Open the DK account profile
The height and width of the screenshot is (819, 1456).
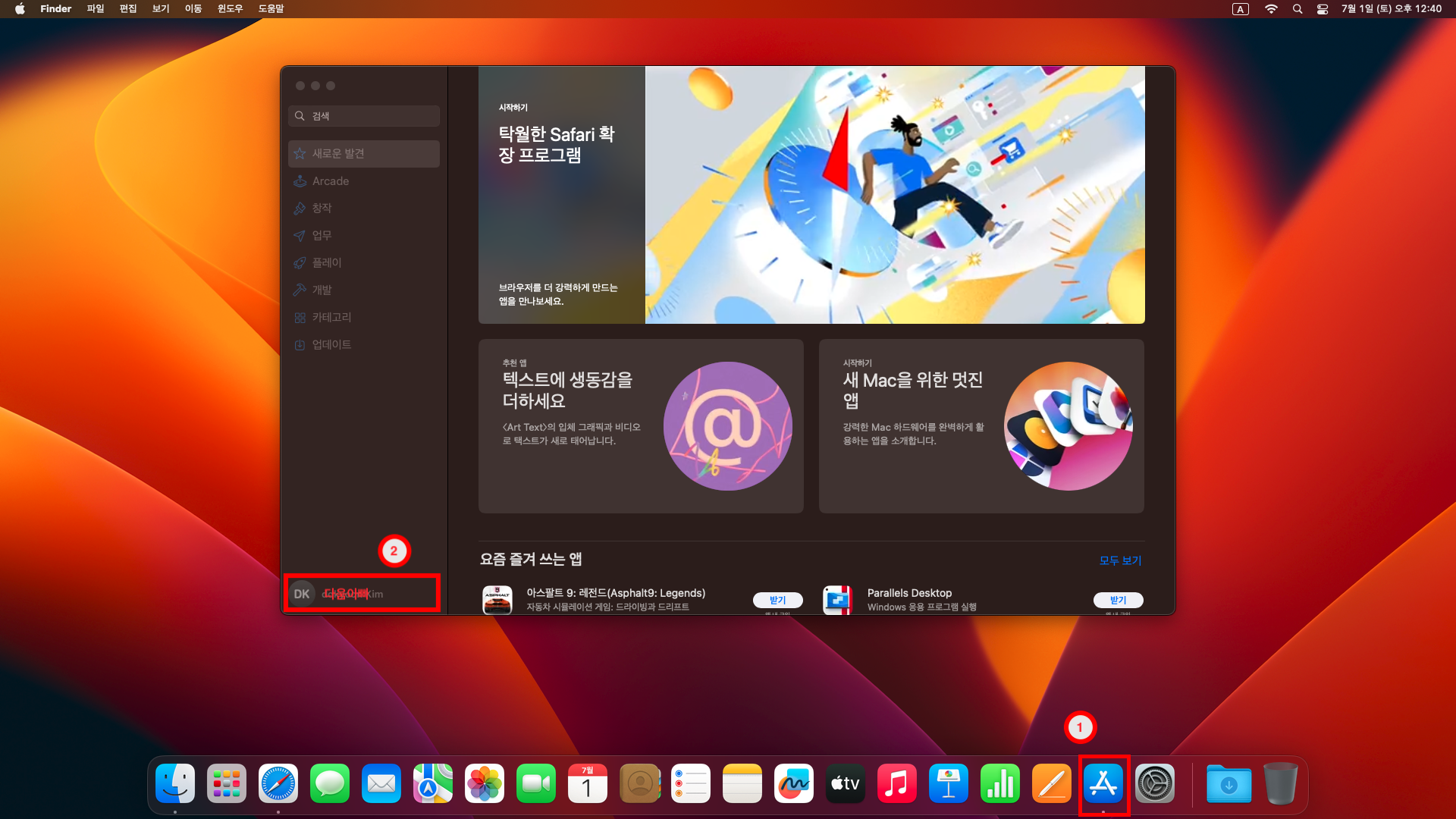point(362,594)
